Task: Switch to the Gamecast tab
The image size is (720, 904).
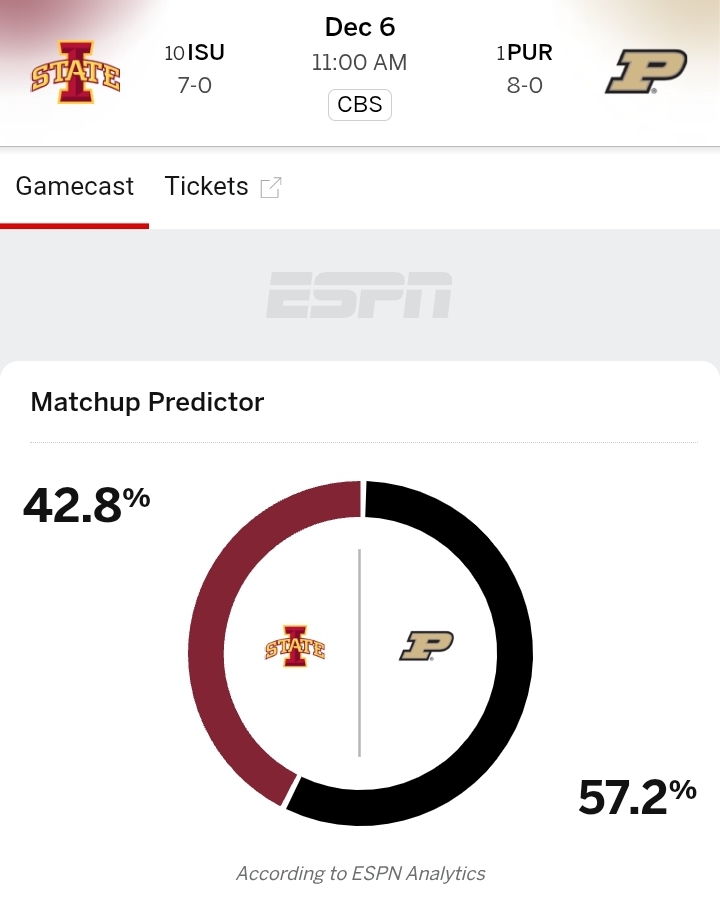Action: coord(75,187)
